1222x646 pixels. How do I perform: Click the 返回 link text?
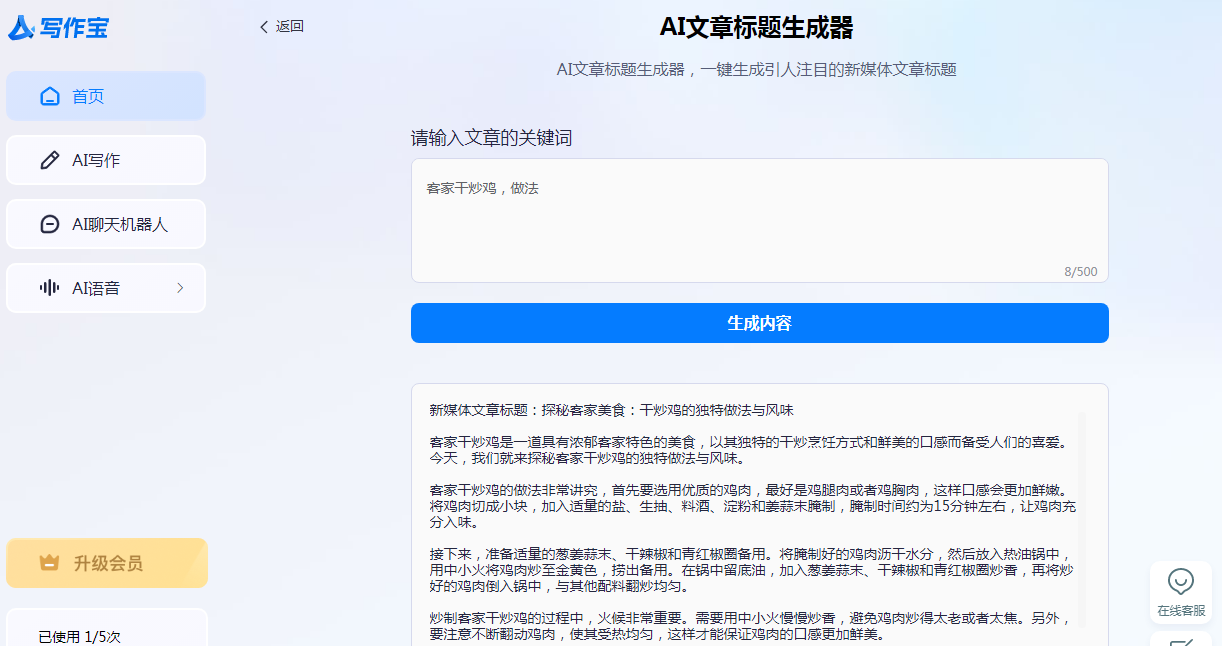click(290, 27)
